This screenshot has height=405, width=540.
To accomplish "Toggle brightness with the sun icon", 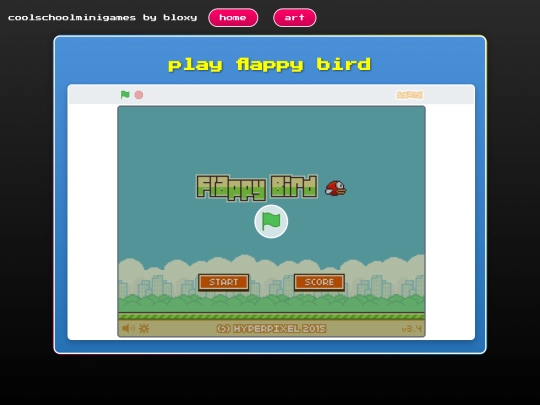I will tap(144, 328).
